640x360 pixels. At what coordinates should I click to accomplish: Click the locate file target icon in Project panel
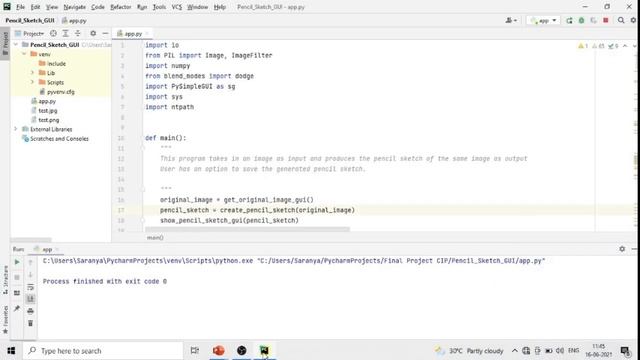tap(53, 33)
